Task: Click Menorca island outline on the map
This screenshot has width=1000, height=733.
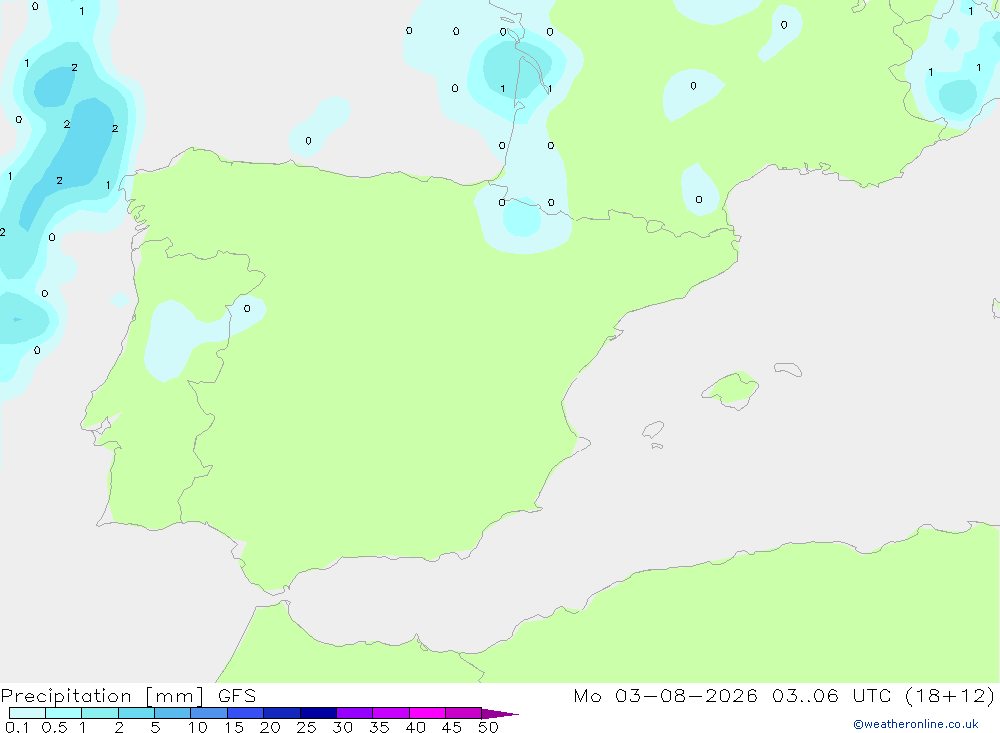Action: (788, 369)
